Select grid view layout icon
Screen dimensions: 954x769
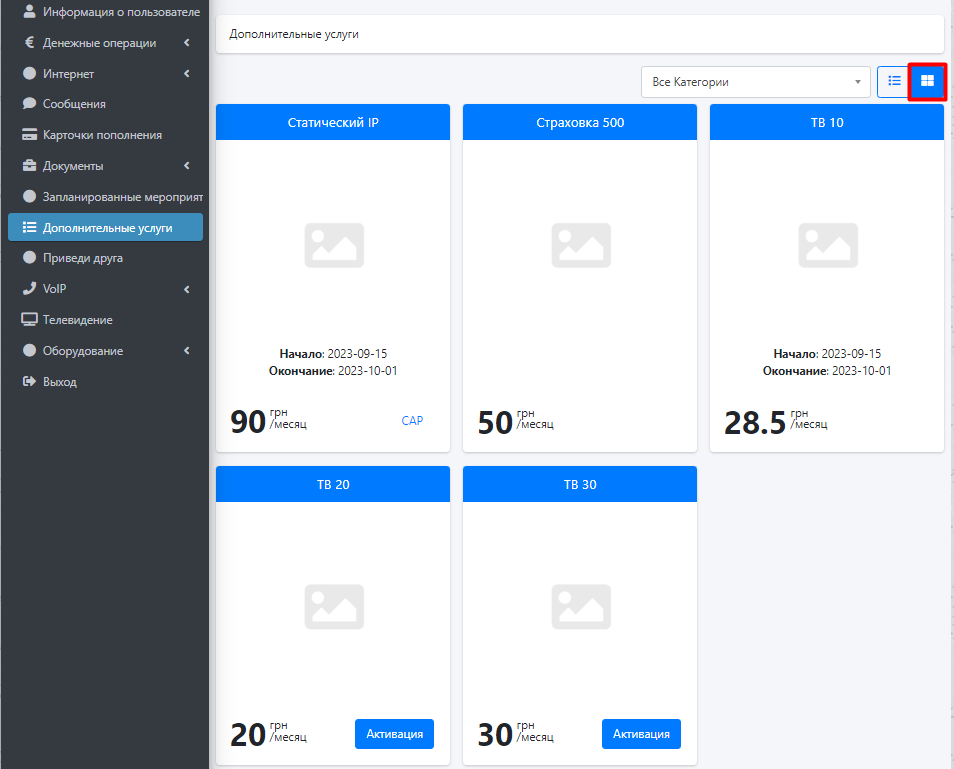[x=927, y=81]
